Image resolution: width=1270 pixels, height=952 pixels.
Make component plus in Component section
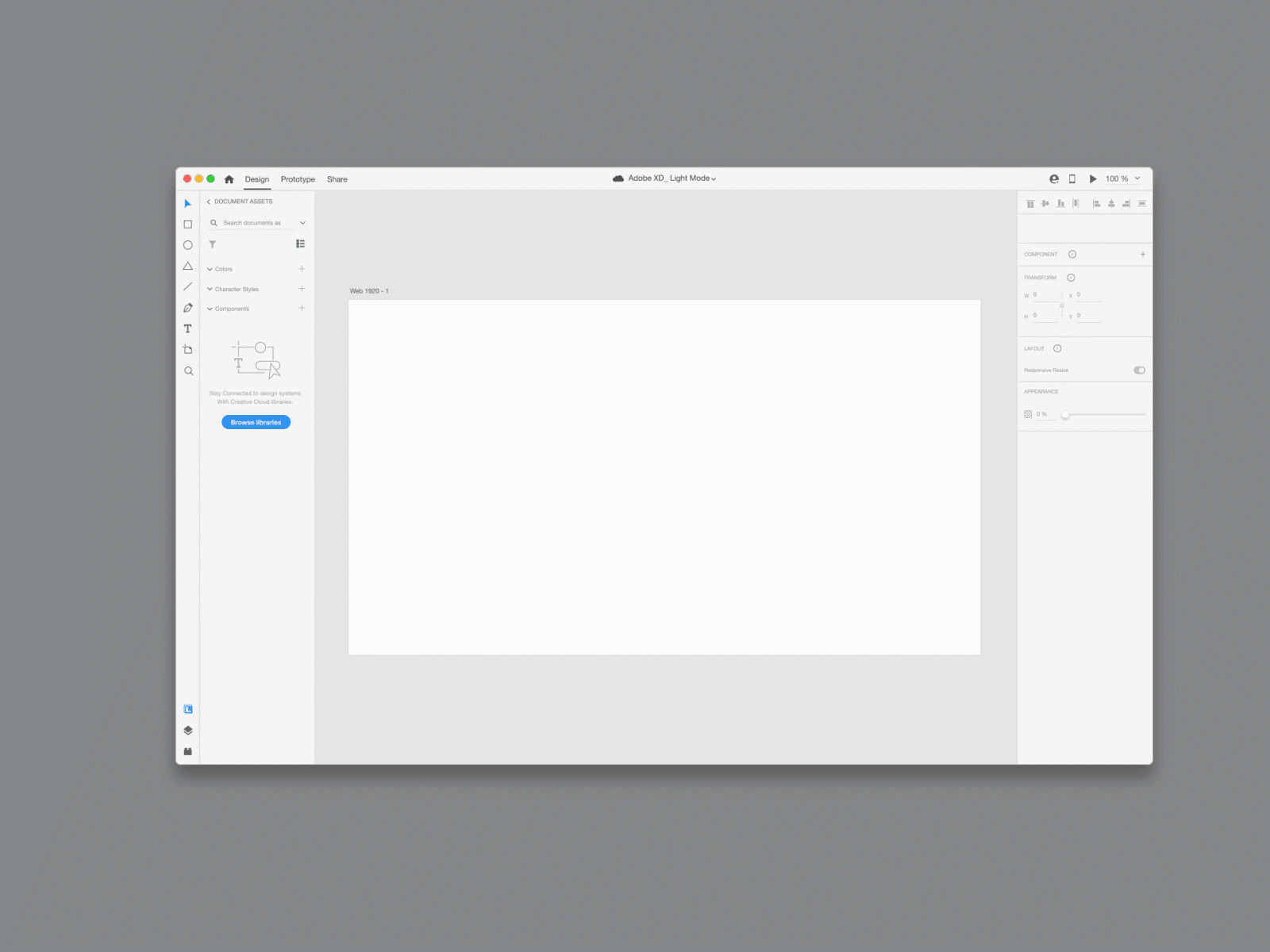(1143, 255)
